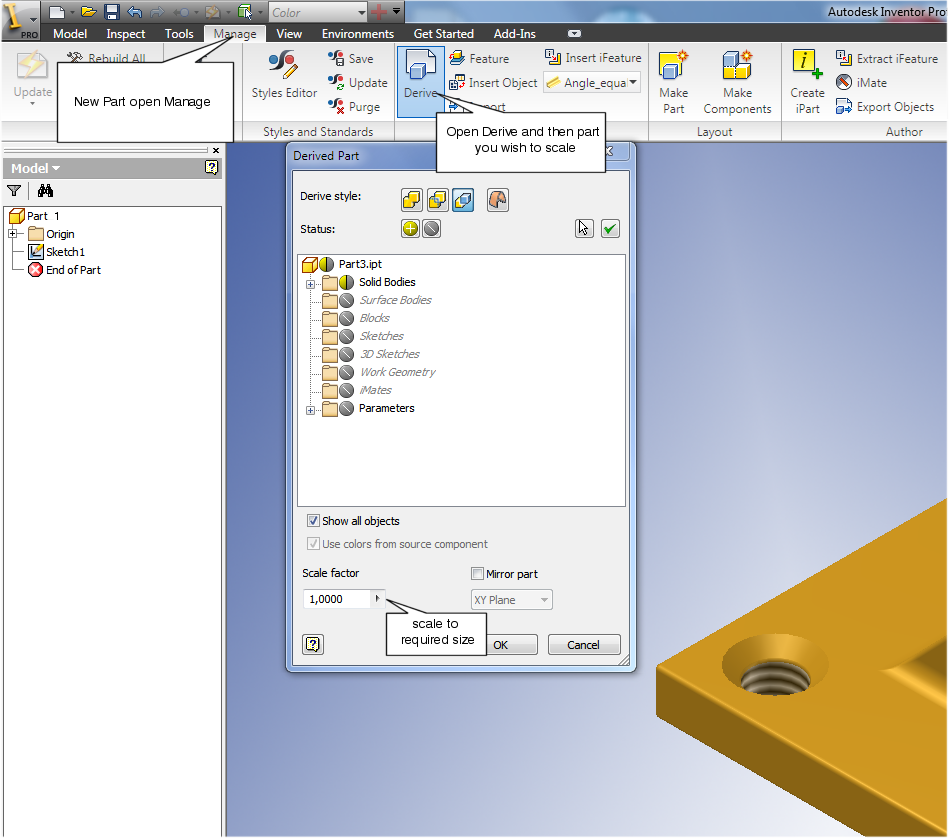The height and width of the screenshot is (838, 949).
Task: Open the Styles Editor
Action: click(x=284, y=76)
